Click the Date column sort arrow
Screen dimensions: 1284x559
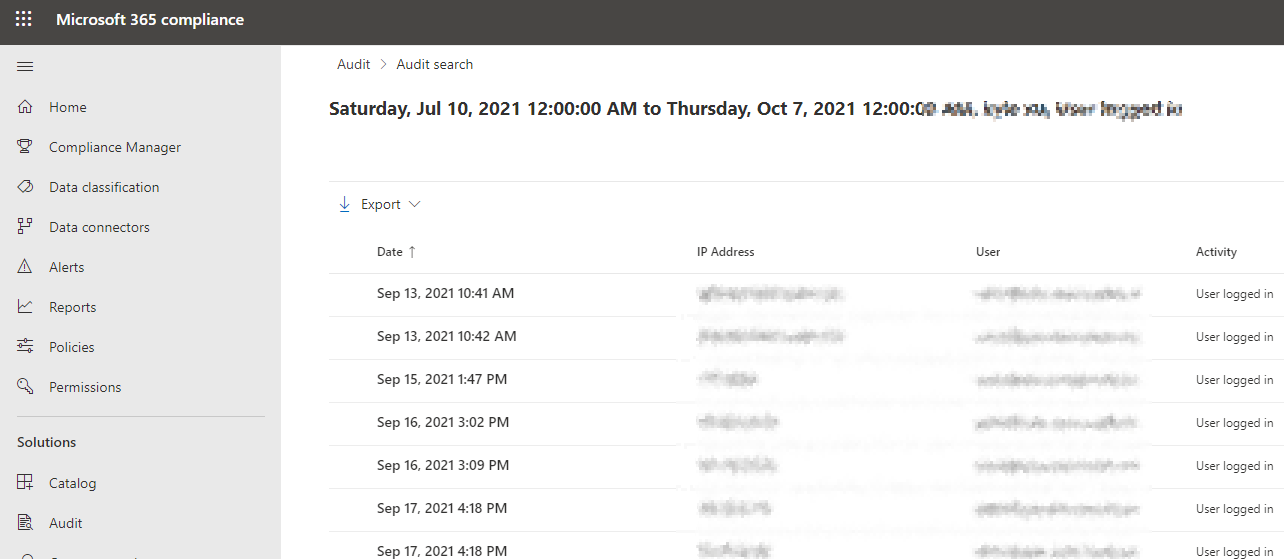click(x=412, y=252)
